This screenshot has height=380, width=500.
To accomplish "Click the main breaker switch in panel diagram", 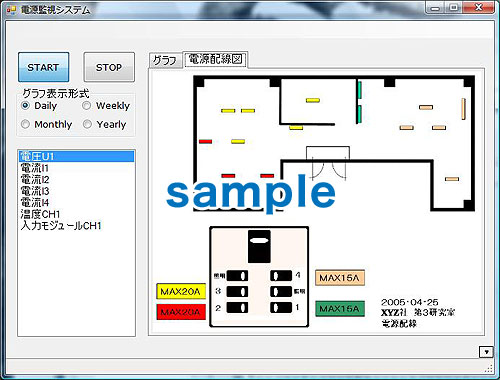I will coord(259,247).
